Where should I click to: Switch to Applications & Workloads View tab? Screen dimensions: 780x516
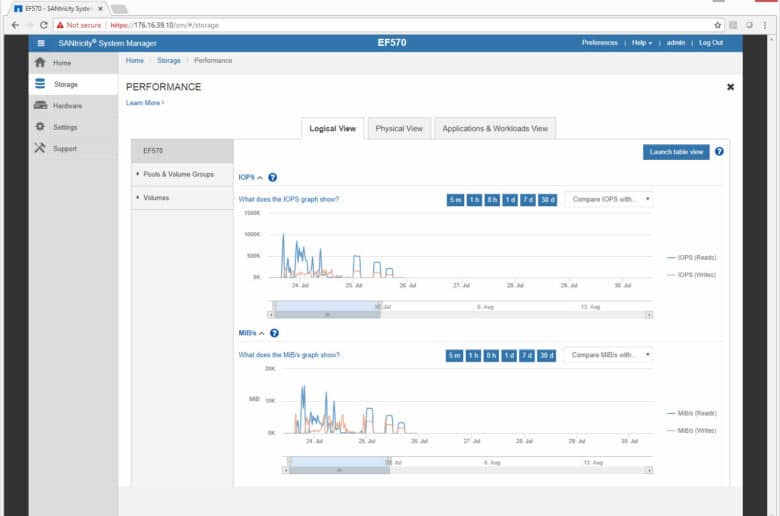tap(495, 129)
